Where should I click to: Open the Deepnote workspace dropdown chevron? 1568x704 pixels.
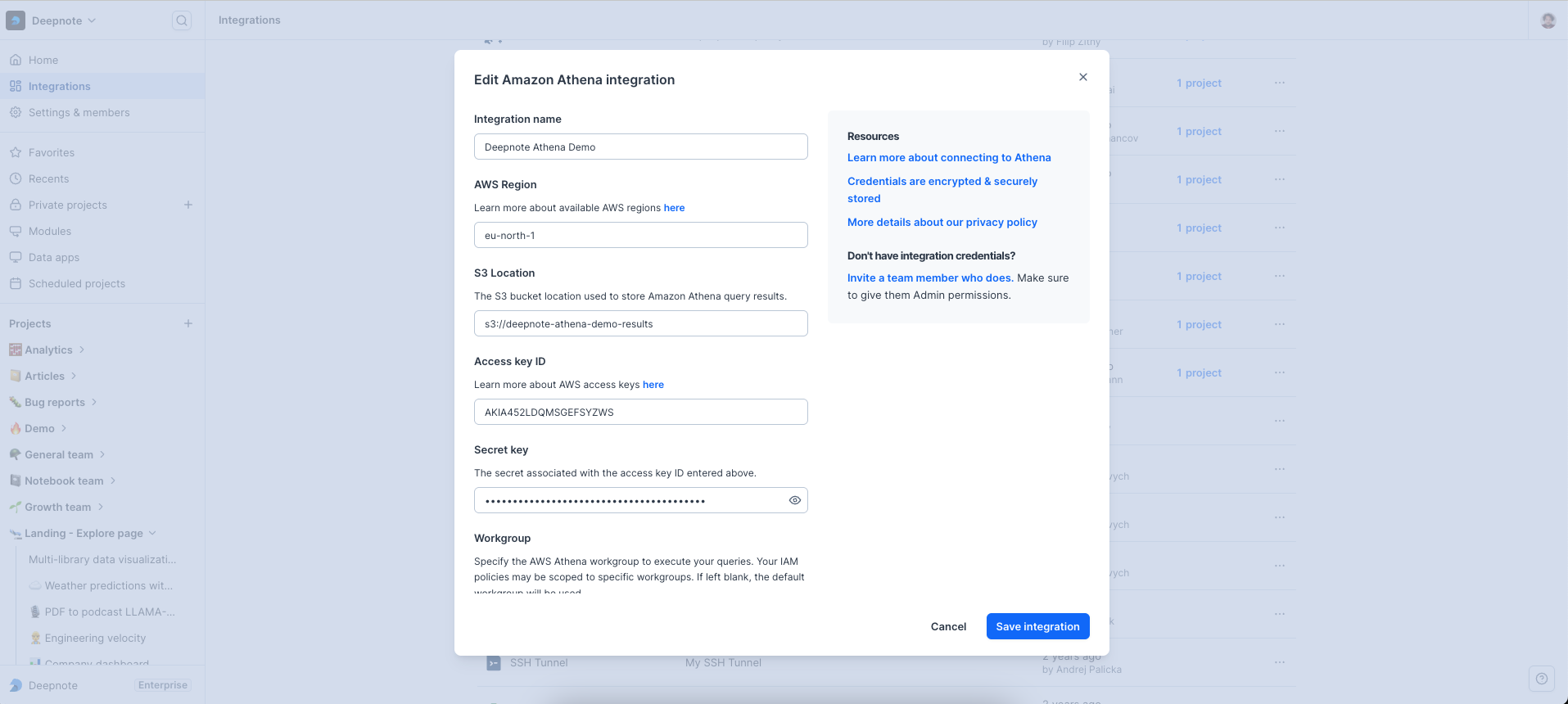[92, 20]
